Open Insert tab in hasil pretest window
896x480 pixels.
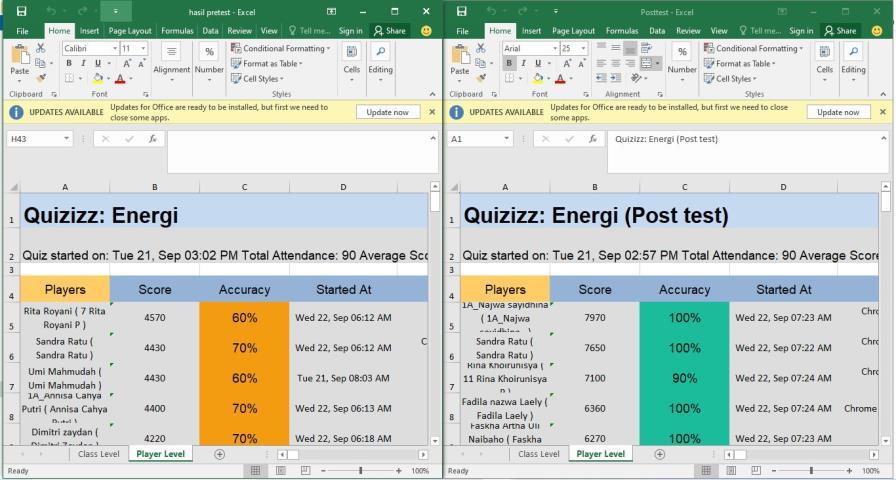[x=89, y=31]
